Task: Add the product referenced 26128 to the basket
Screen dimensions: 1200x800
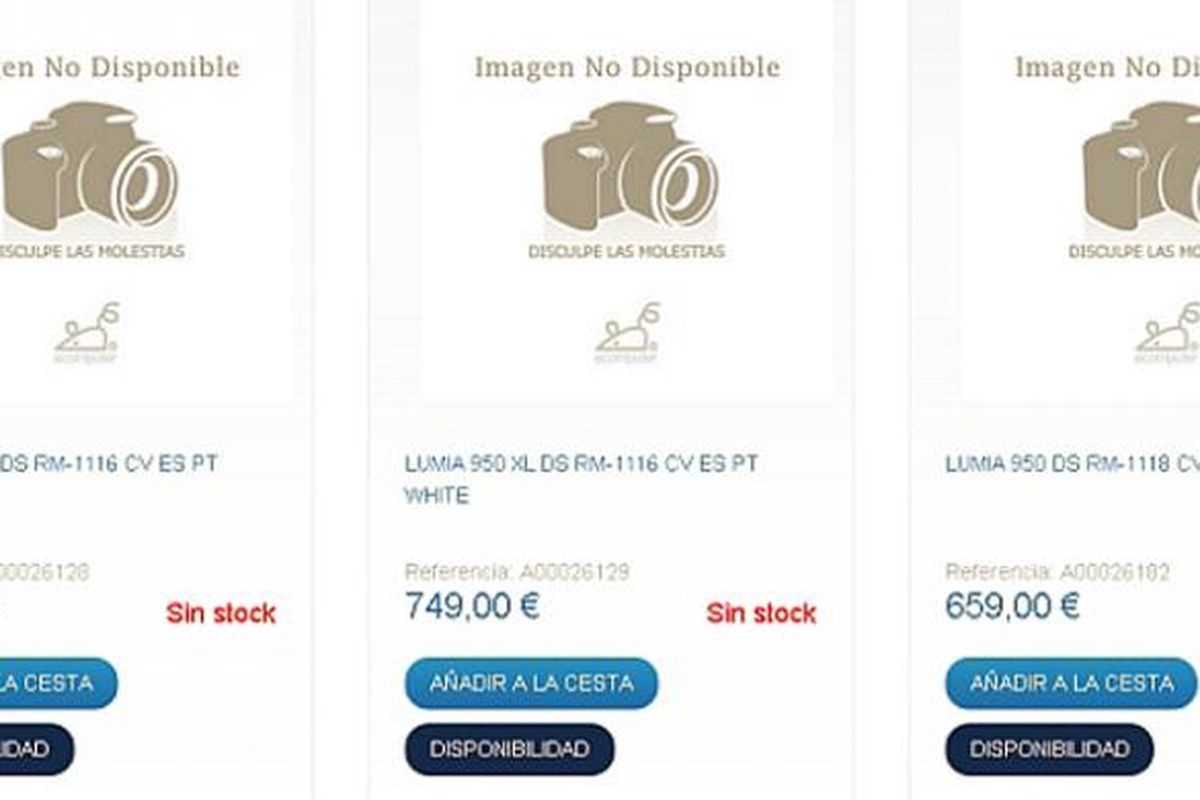Action: [x=50, y=683]
